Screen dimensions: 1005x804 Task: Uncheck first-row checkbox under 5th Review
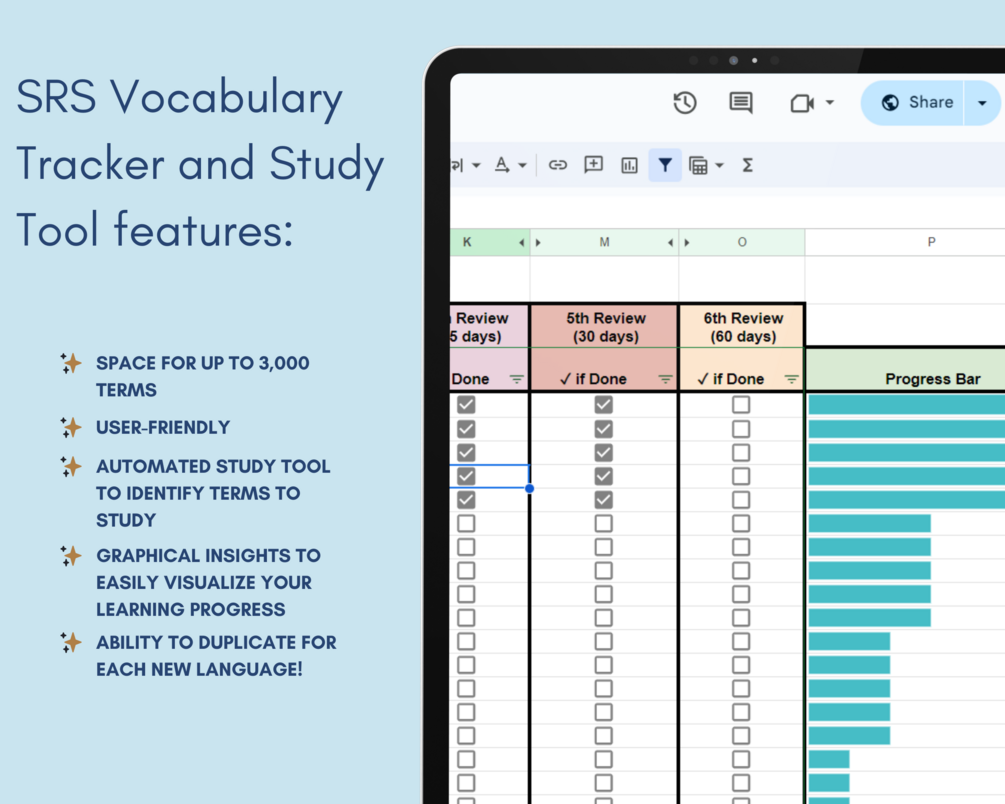(603, 405)
